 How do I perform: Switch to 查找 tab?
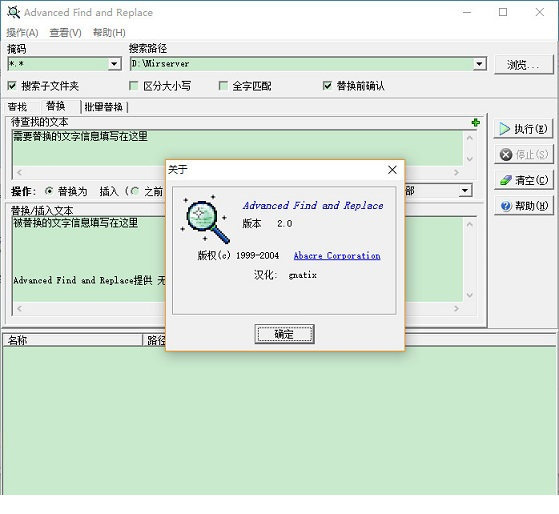click(x=17, y=107)
